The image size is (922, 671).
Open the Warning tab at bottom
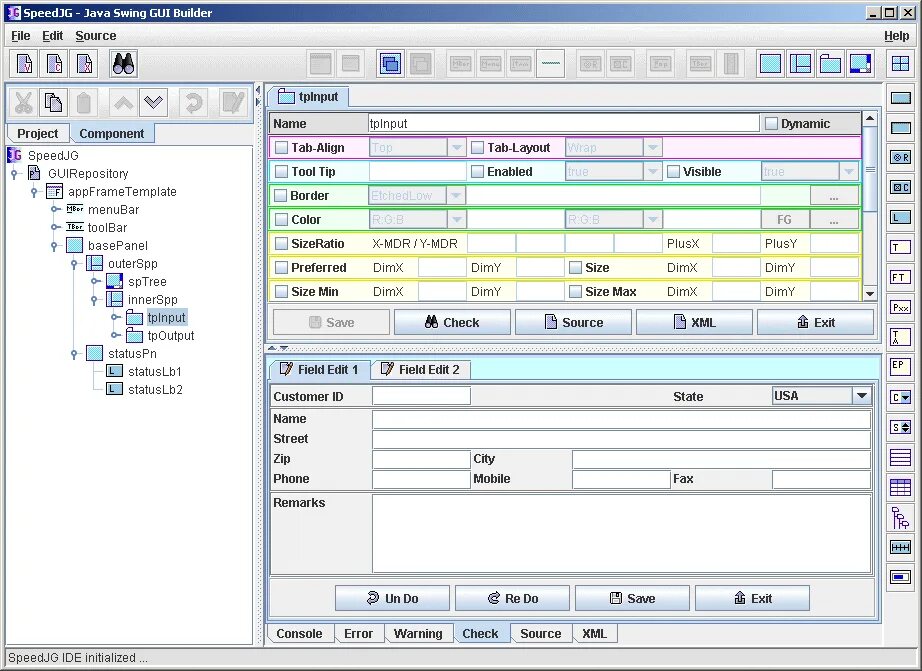[x=418, y=633]
